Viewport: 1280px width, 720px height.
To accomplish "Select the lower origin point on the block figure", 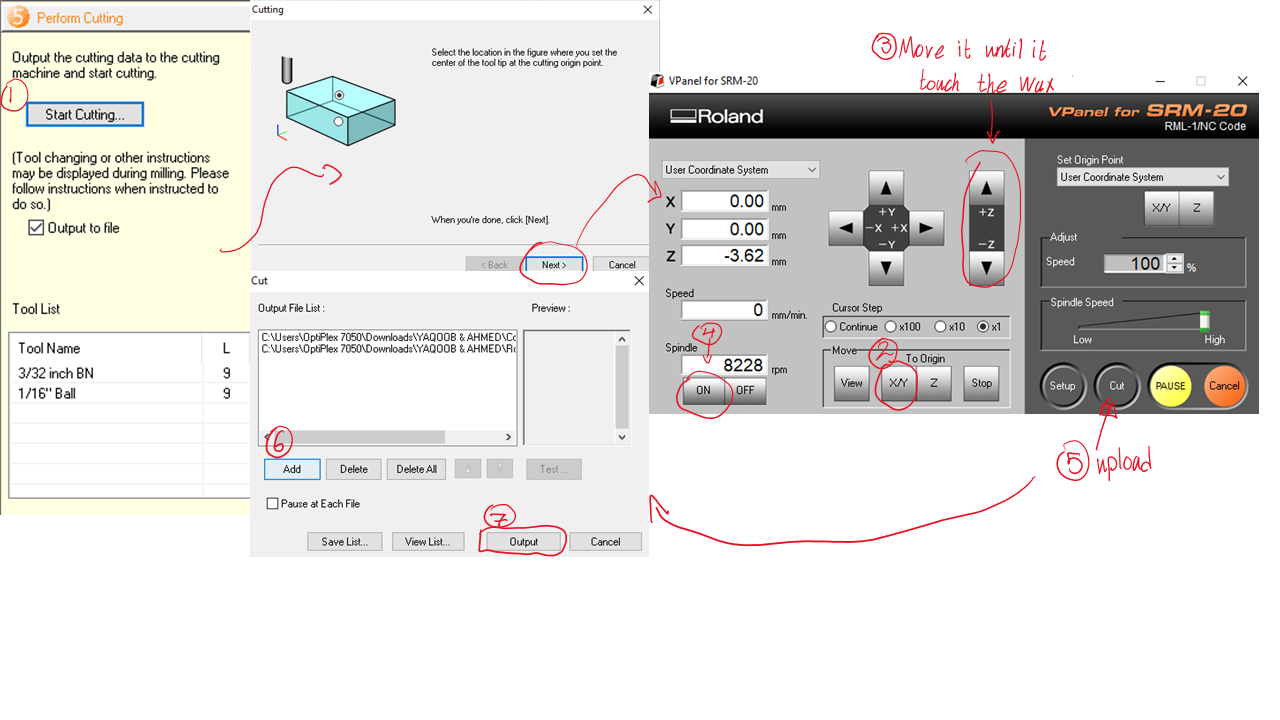I will pyautogui.click(x=339, y=121).
